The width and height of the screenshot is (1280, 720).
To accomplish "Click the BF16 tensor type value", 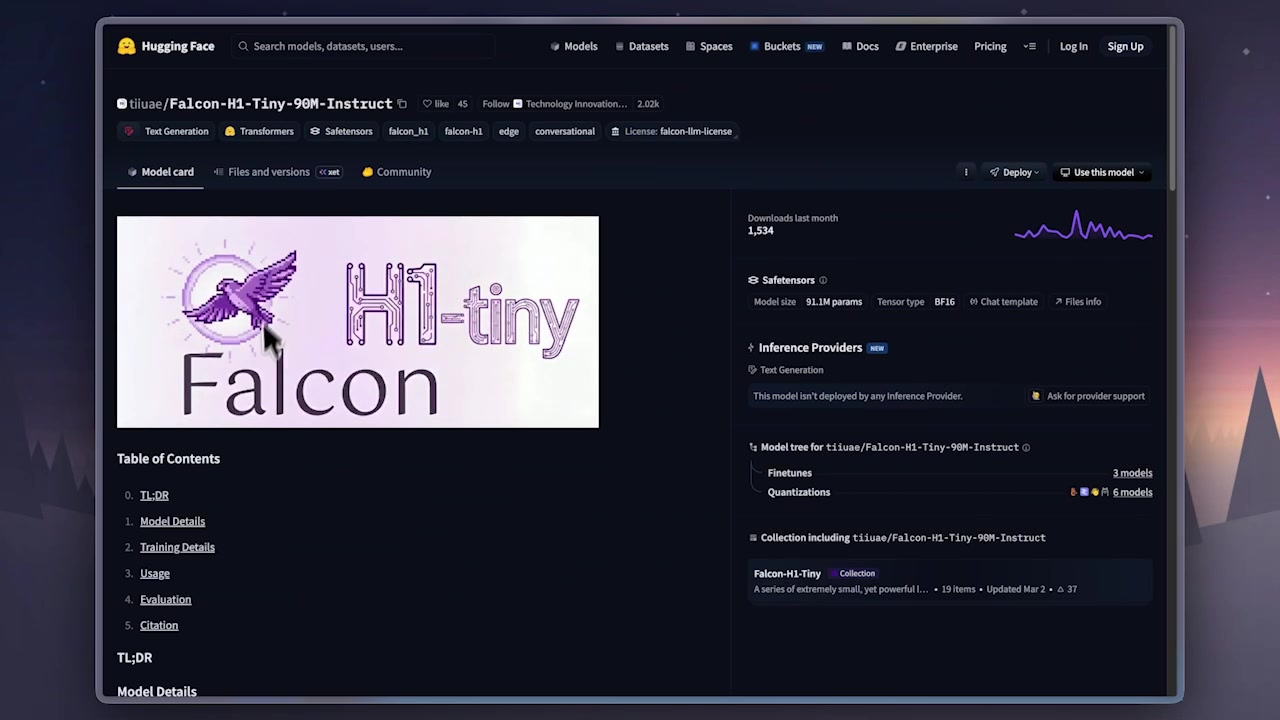I will 944,302.
